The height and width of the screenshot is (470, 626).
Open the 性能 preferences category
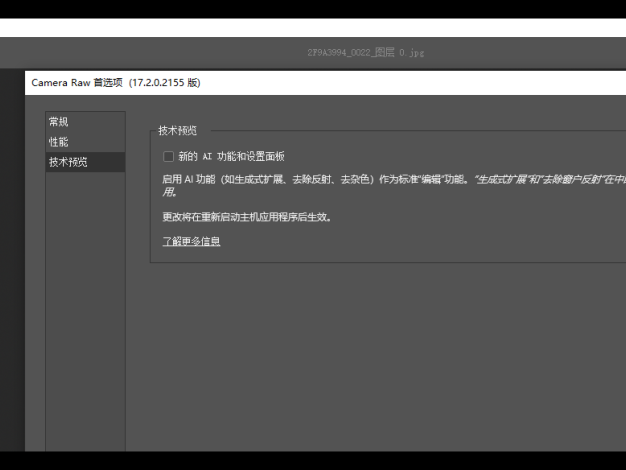[x=85, y=142]
